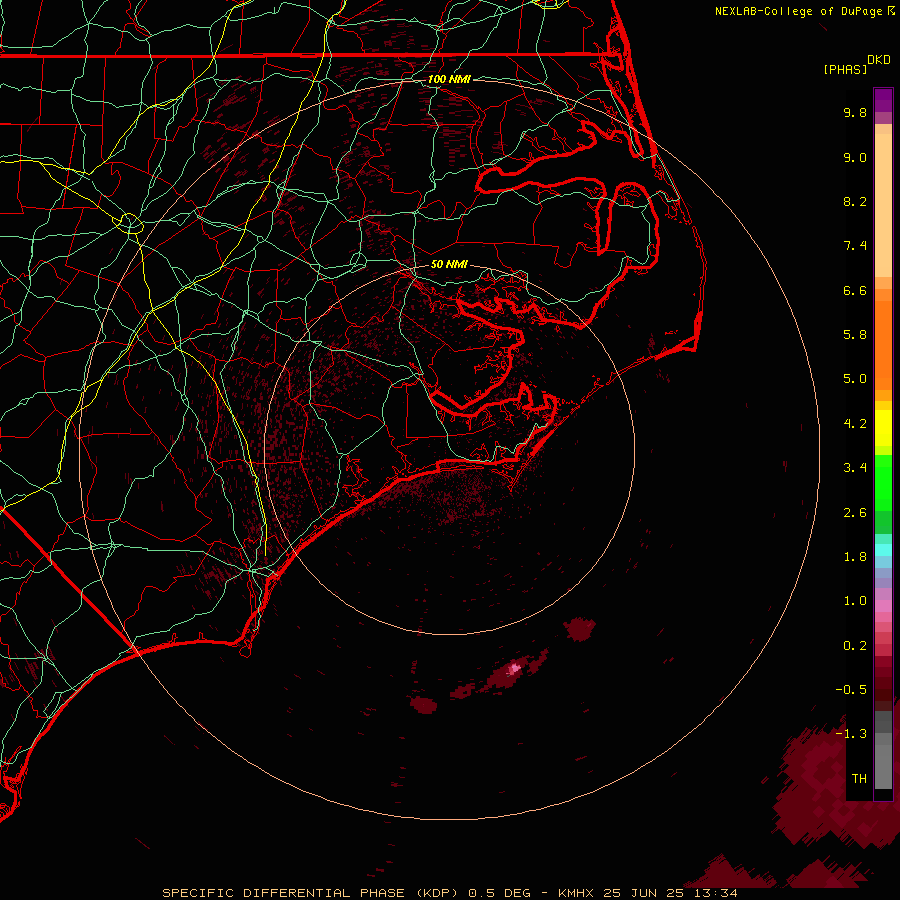
Task: Click the bright green segment of the color bar
Action: (x=883, y=482)
